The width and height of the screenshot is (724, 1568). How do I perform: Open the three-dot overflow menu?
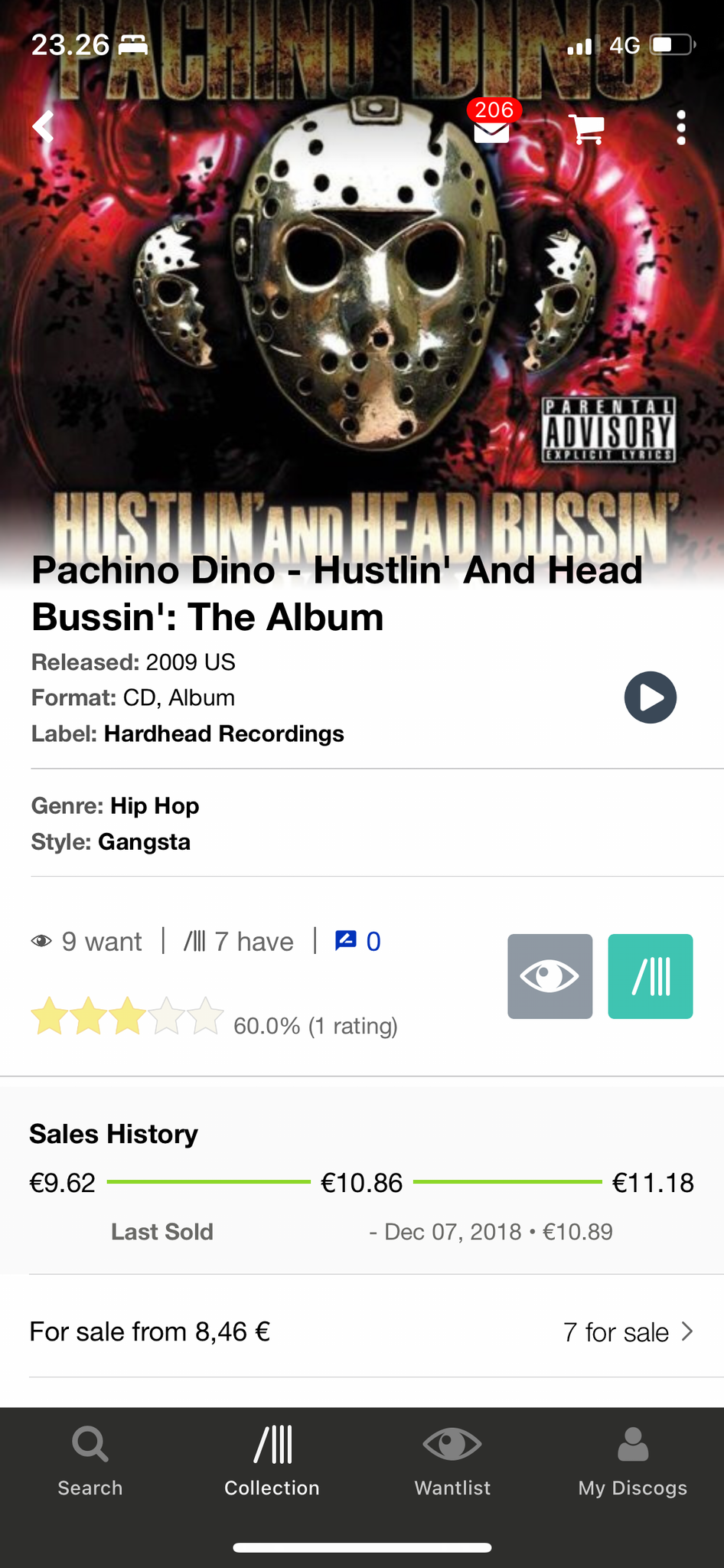tap(681, 128)
